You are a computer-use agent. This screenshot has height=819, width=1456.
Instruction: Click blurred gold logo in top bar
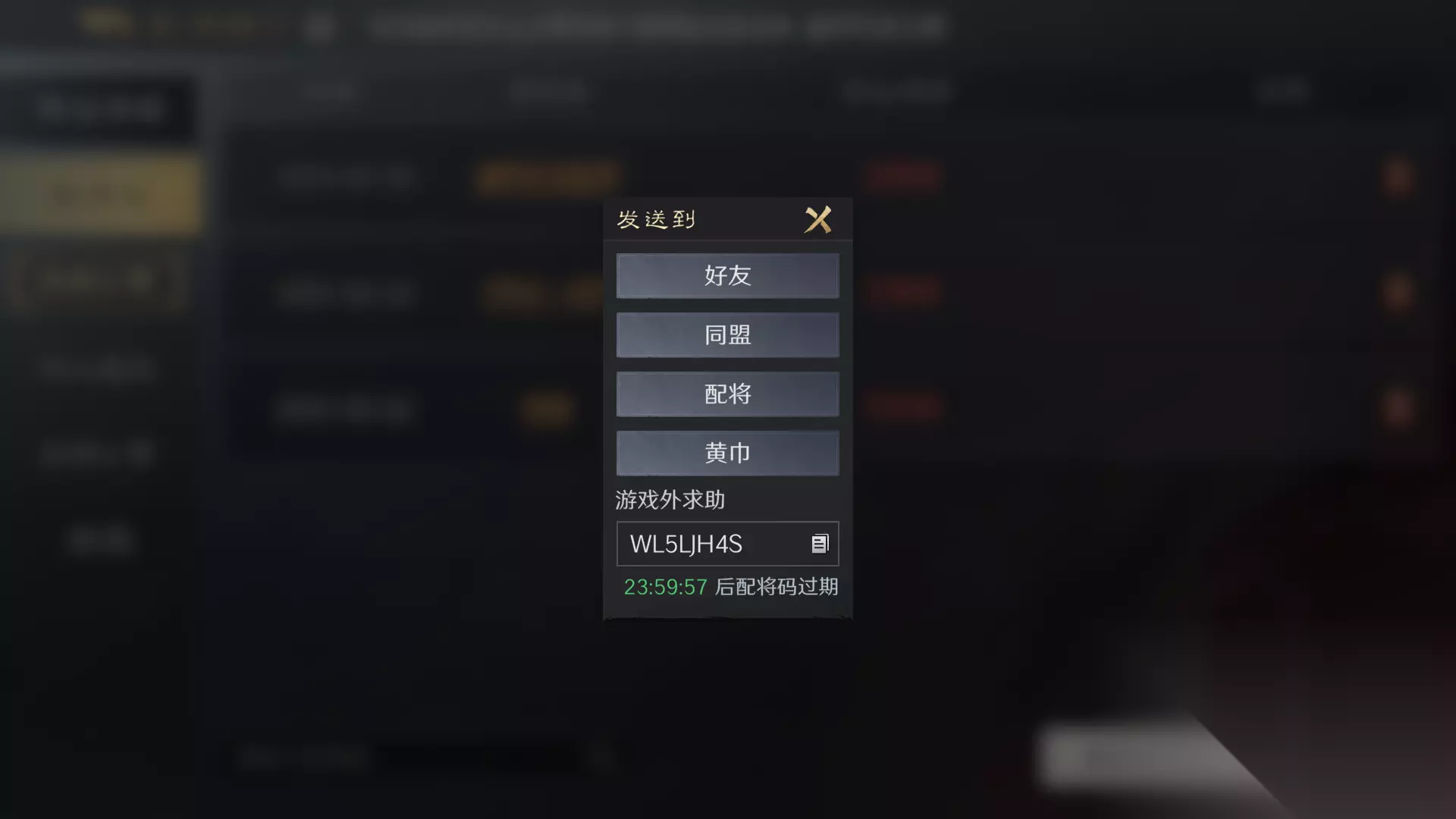pyautogui.click(x=106, y=24)
